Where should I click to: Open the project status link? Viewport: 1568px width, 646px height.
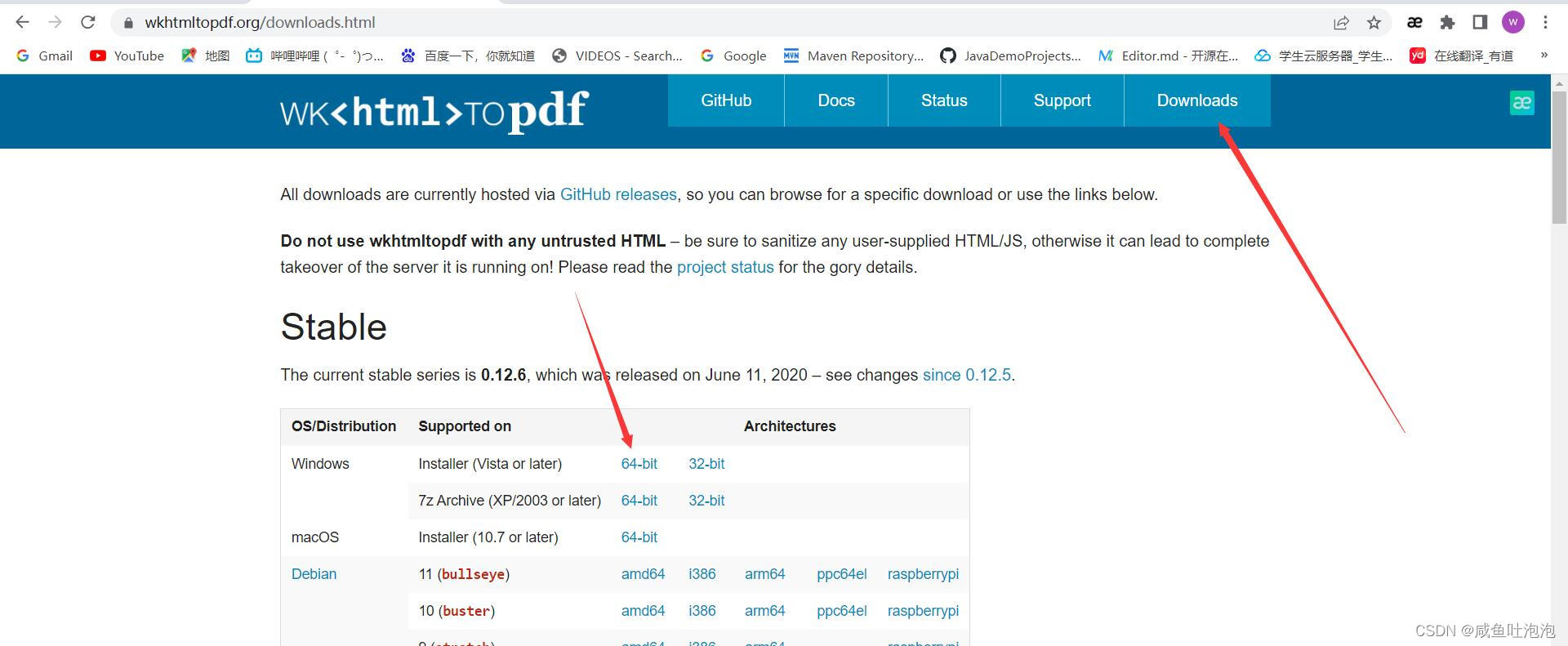[x=725, y=267]
